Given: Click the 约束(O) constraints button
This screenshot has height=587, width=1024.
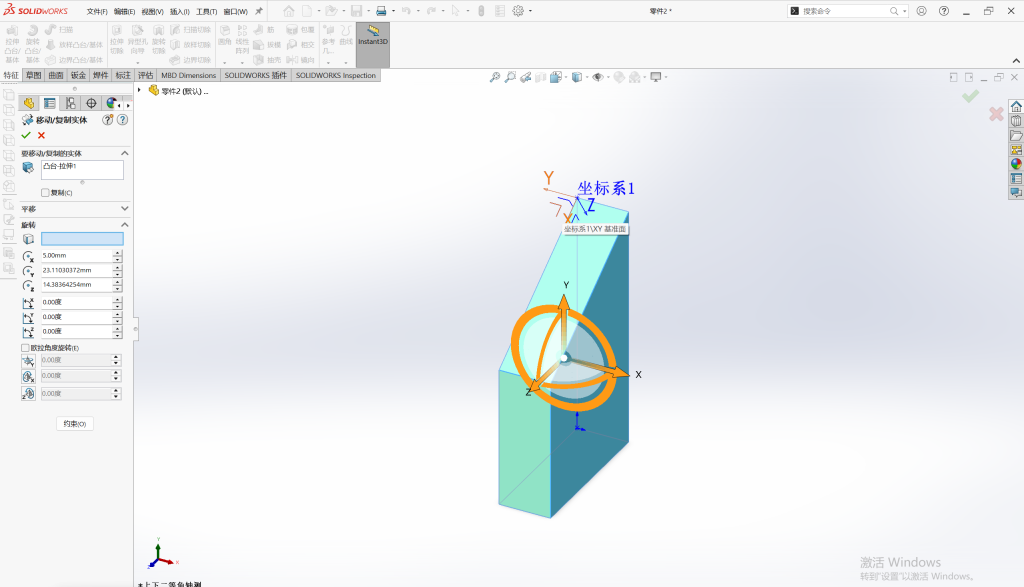Looking at the screenshot, I should [x=75, y=424].
